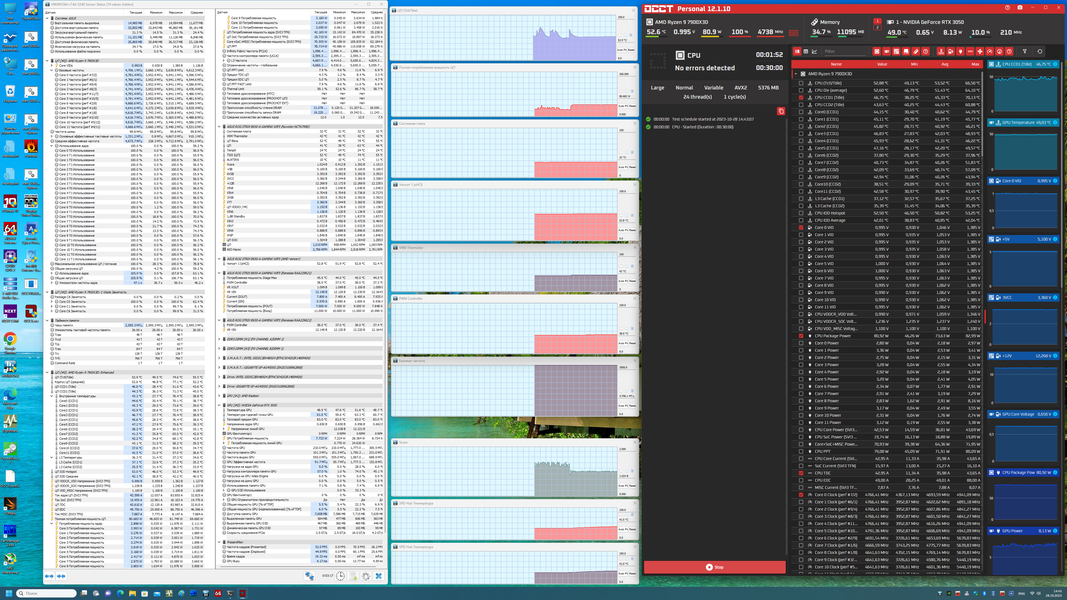The height and width of the screenshot is (600, 1067).
Task: Focus the Windows taskbar search box
Action: coord(46,594)
